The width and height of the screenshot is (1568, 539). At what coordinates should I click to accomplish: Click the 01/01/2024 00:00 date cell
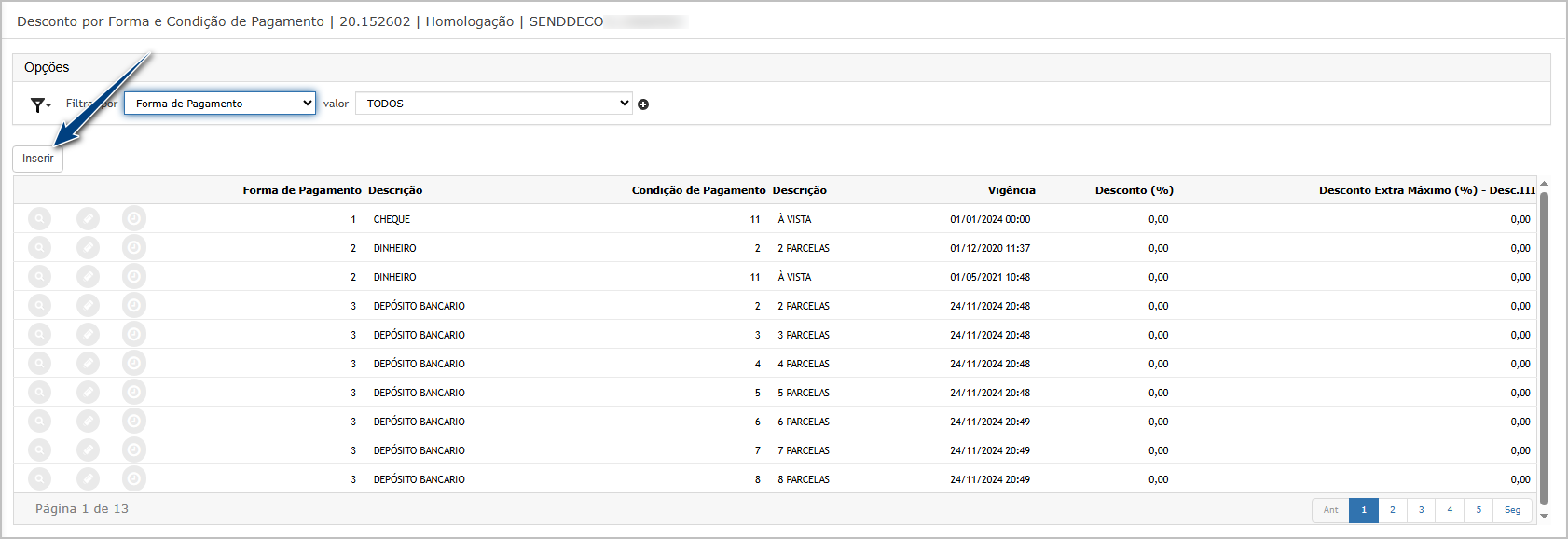pos(990,219)
